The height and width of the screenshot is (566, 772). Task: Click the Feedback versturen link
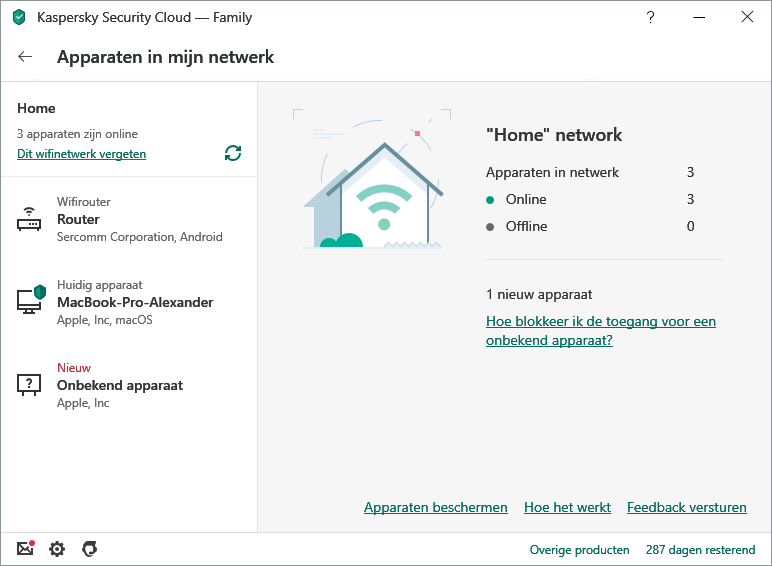tap(686, 508)
